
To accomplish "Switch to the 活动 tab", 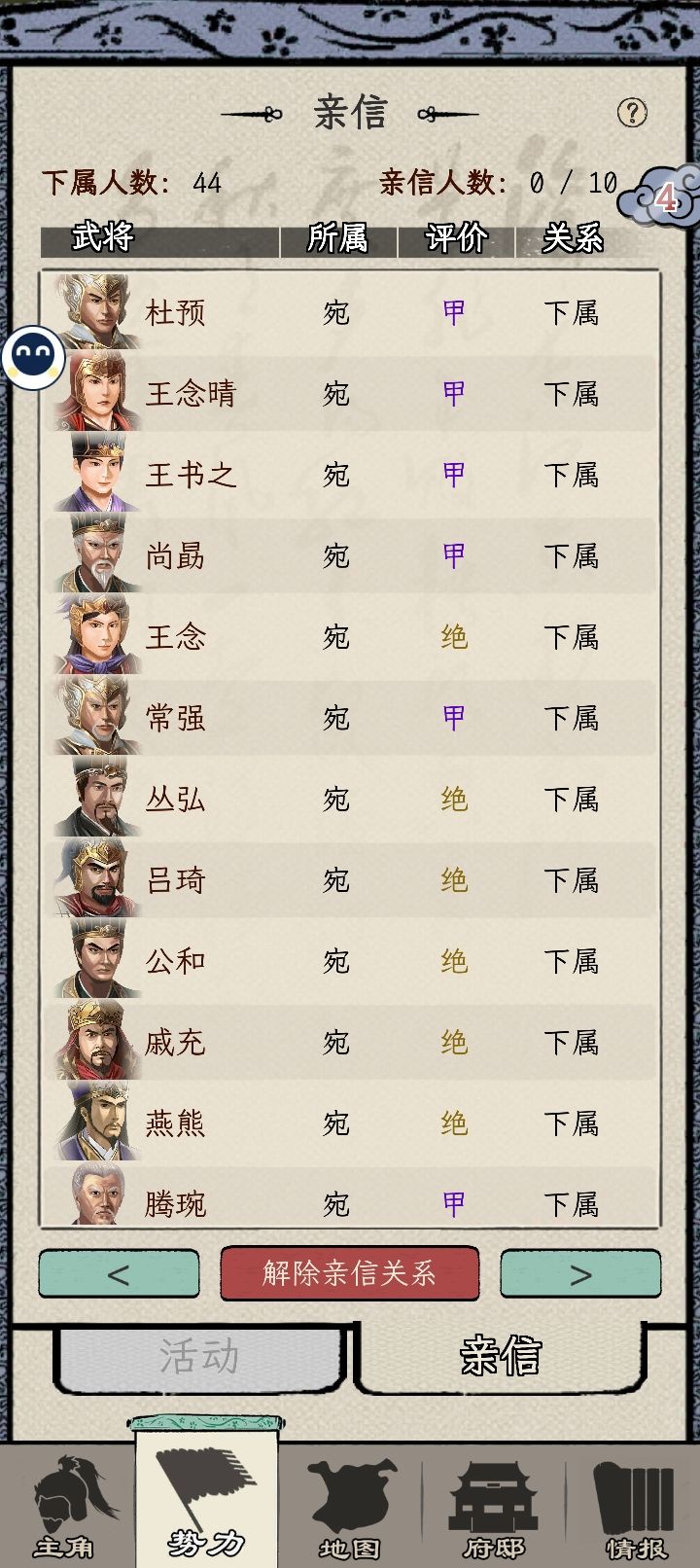I will (201, 1356).
